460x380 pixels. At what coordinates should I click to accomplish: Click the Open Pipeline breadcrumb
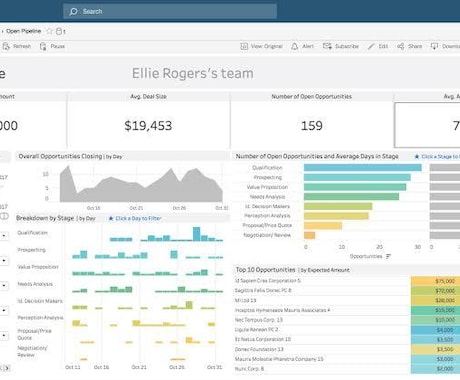[23, 31]
